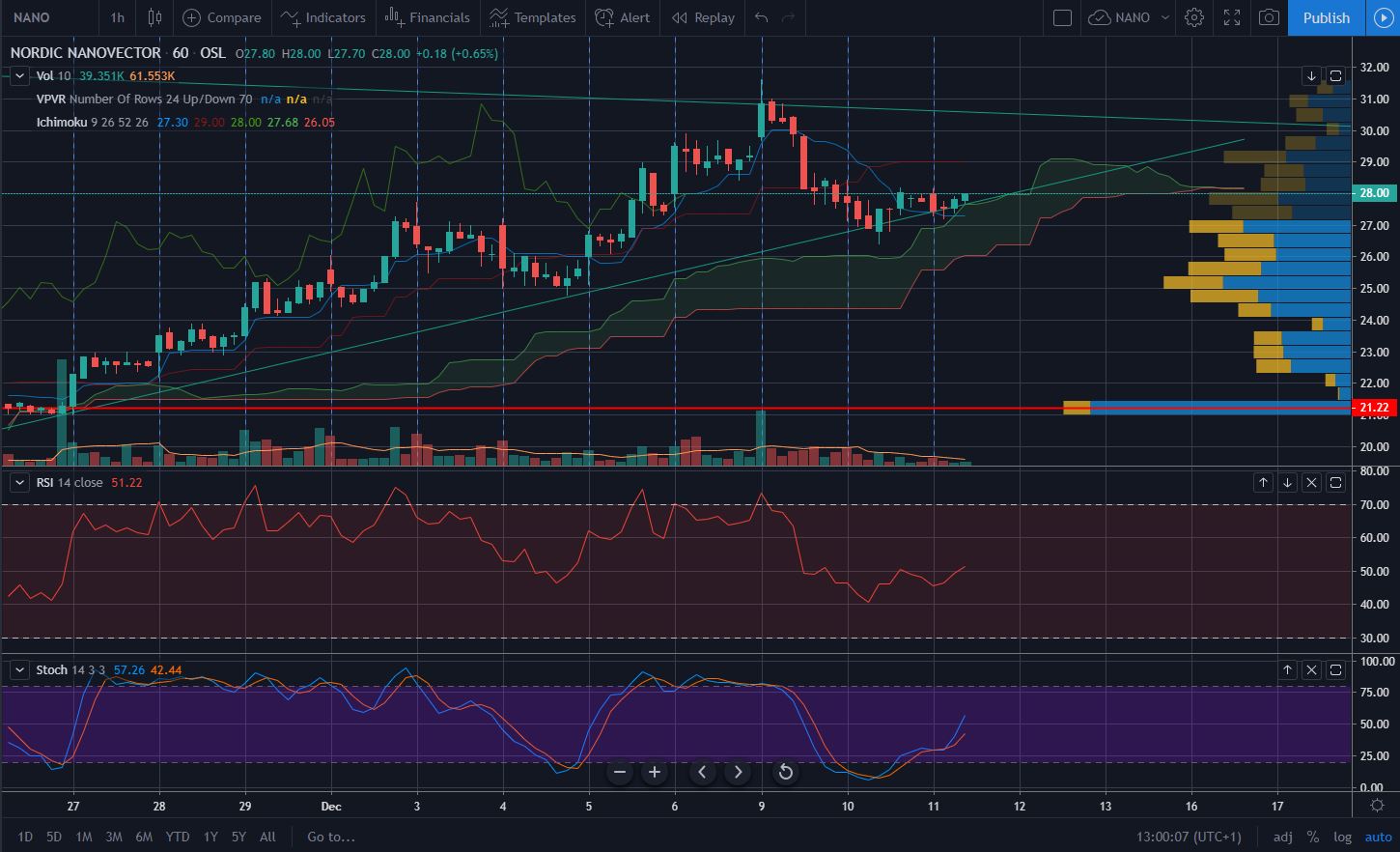Open indicator Templates menu
The height and width of the screenshot is (852, 1400).
(534, 17)
